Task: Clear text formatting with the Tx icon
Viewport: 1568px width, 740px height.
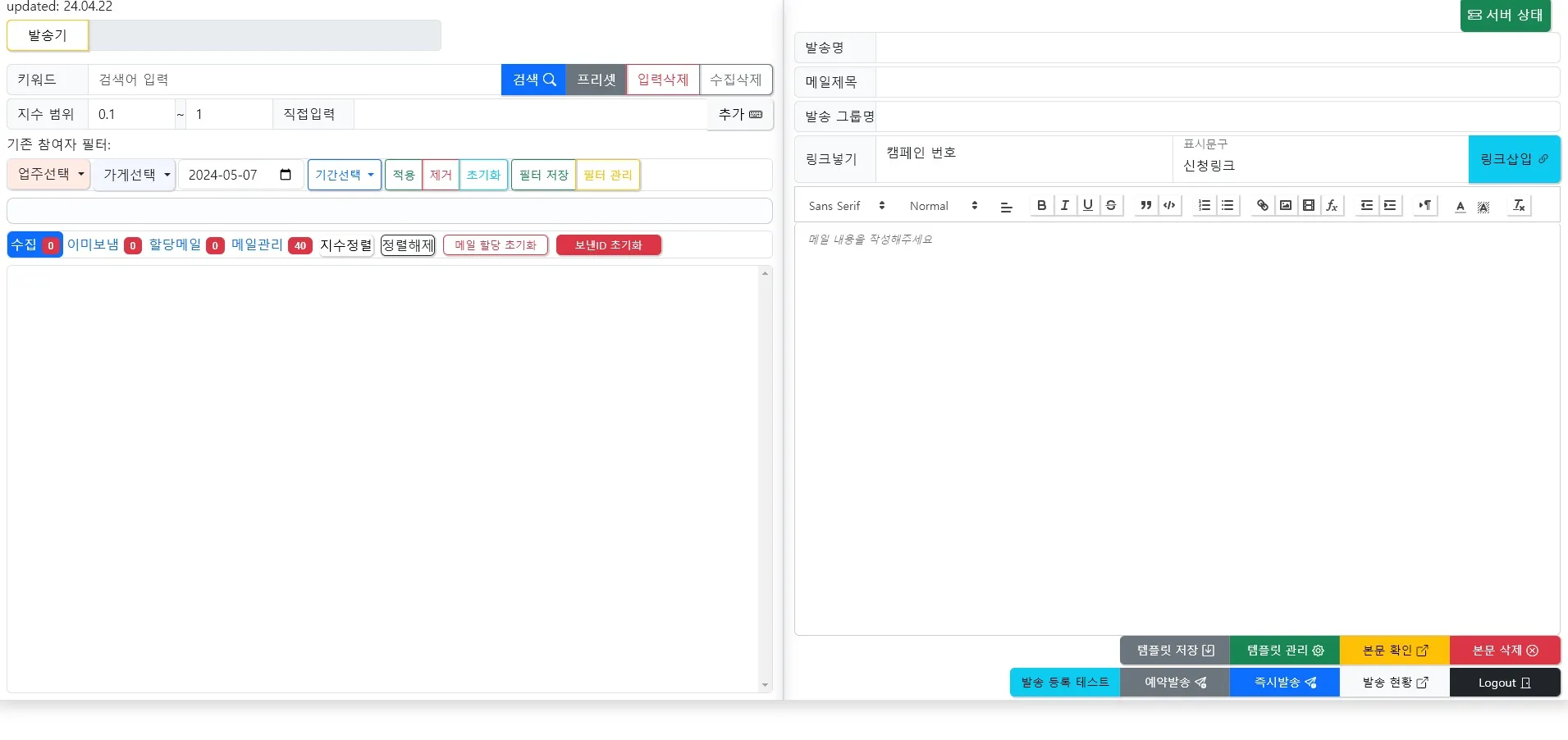Action: [x=1519, y=206]
